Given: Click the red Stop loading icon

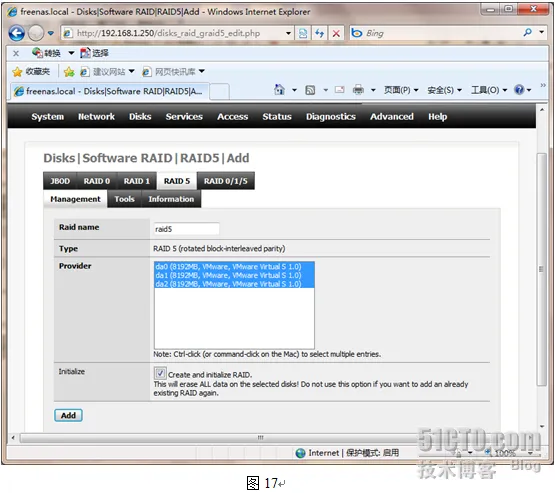Looking at the screenshot, I should point(336,33).
